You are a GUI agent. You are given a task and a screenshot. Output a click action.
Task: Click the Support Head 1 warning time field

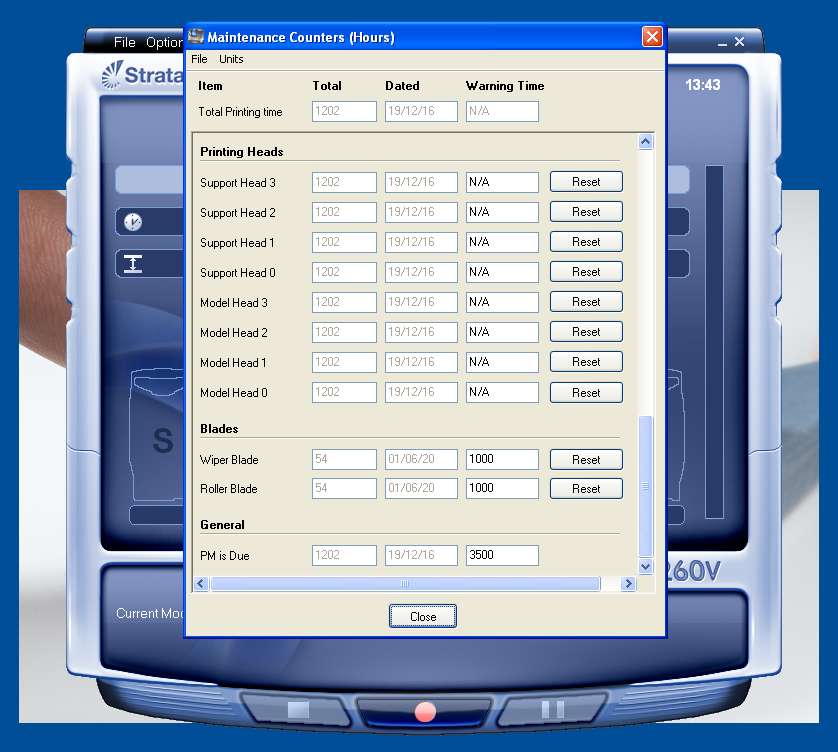(x=502, y=242)
